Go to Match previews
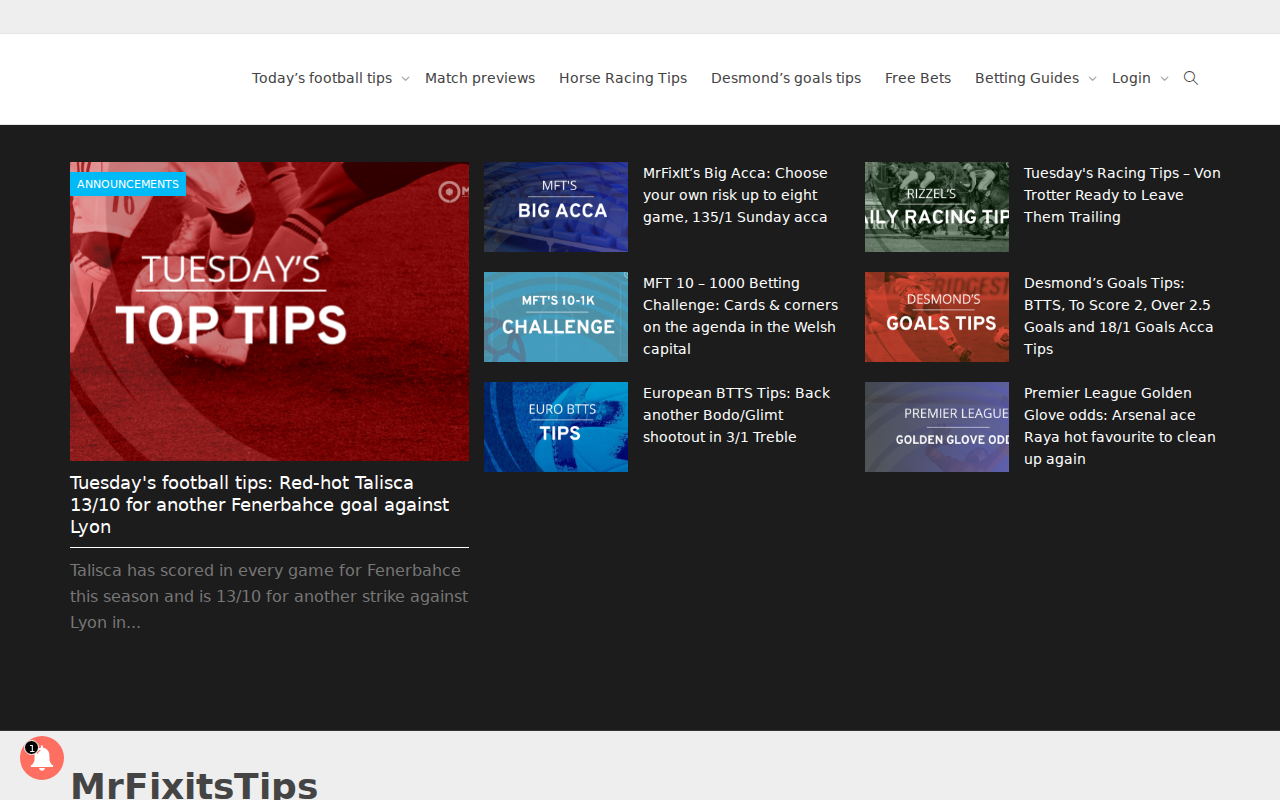Viewport: 1280px width, 800px height. (480, 78)
